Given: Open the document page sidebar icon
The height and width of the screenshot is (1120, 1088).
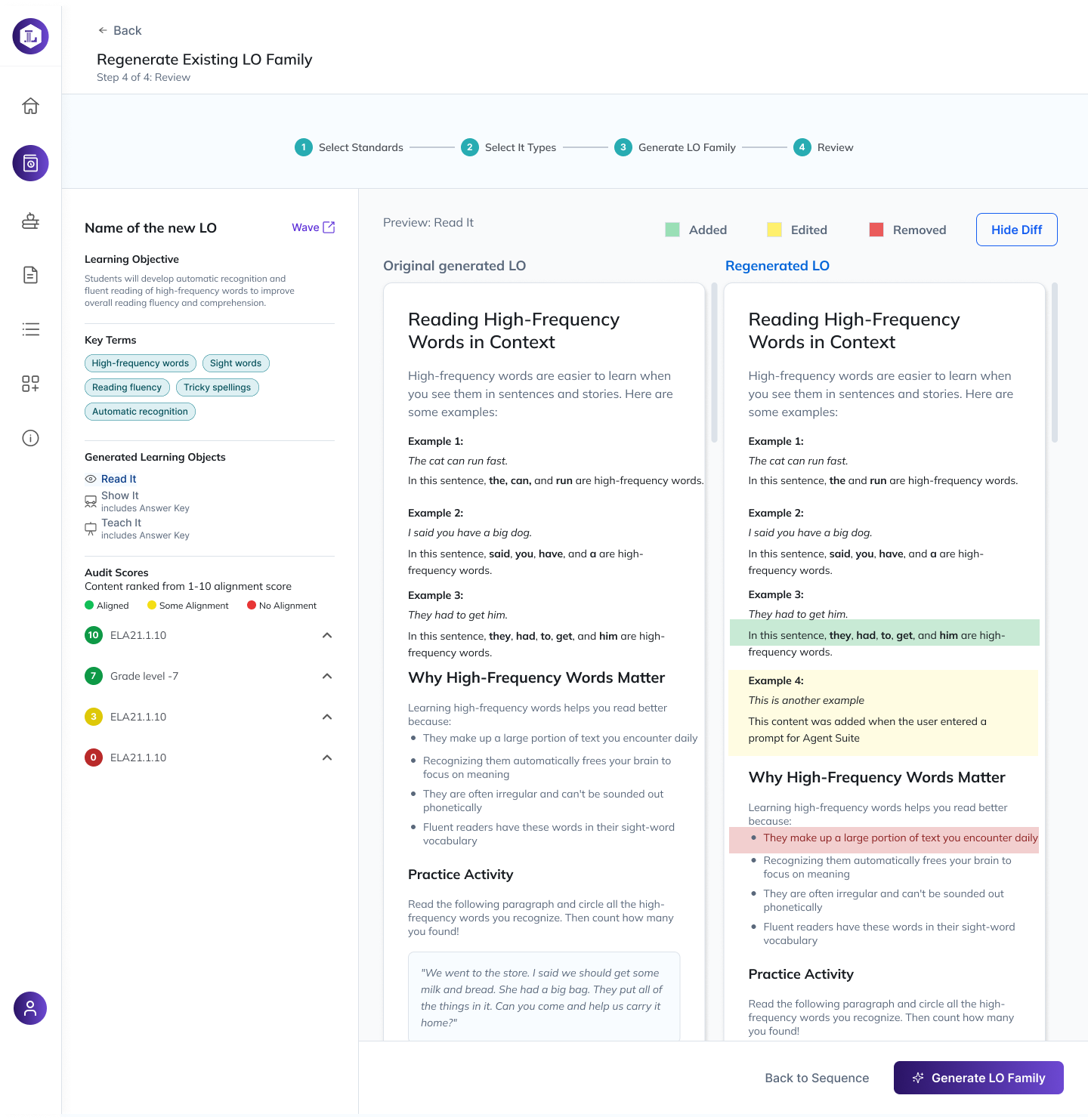Looking at the screenshot, I should 30,275.
